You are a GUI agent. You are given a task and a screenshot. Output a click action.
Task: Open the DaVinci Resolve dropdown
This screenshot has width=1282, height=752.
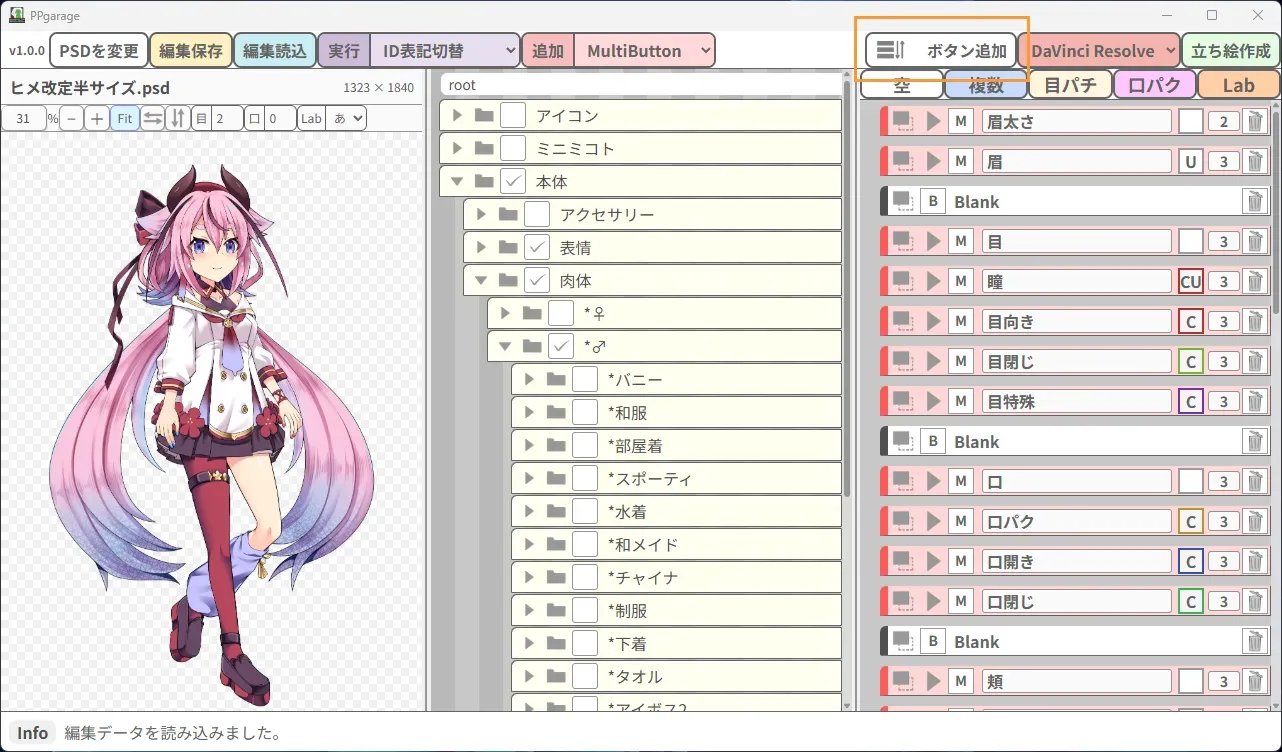tap(1100, 50)
